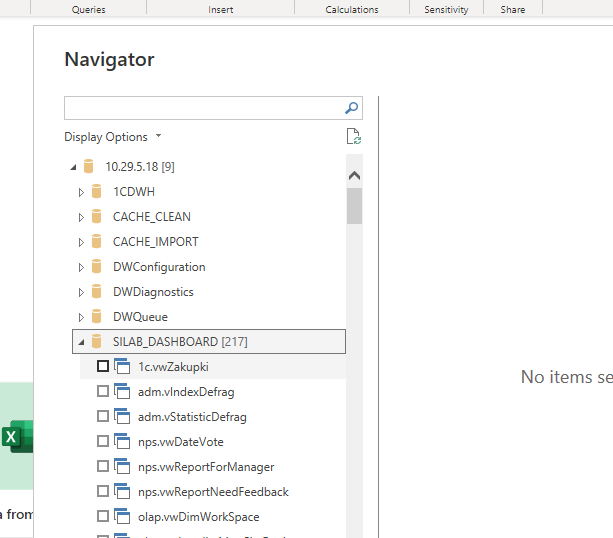Select the CACHE_CLEAN label
This screenshot has width=613, height=538.
pos(152,217)
